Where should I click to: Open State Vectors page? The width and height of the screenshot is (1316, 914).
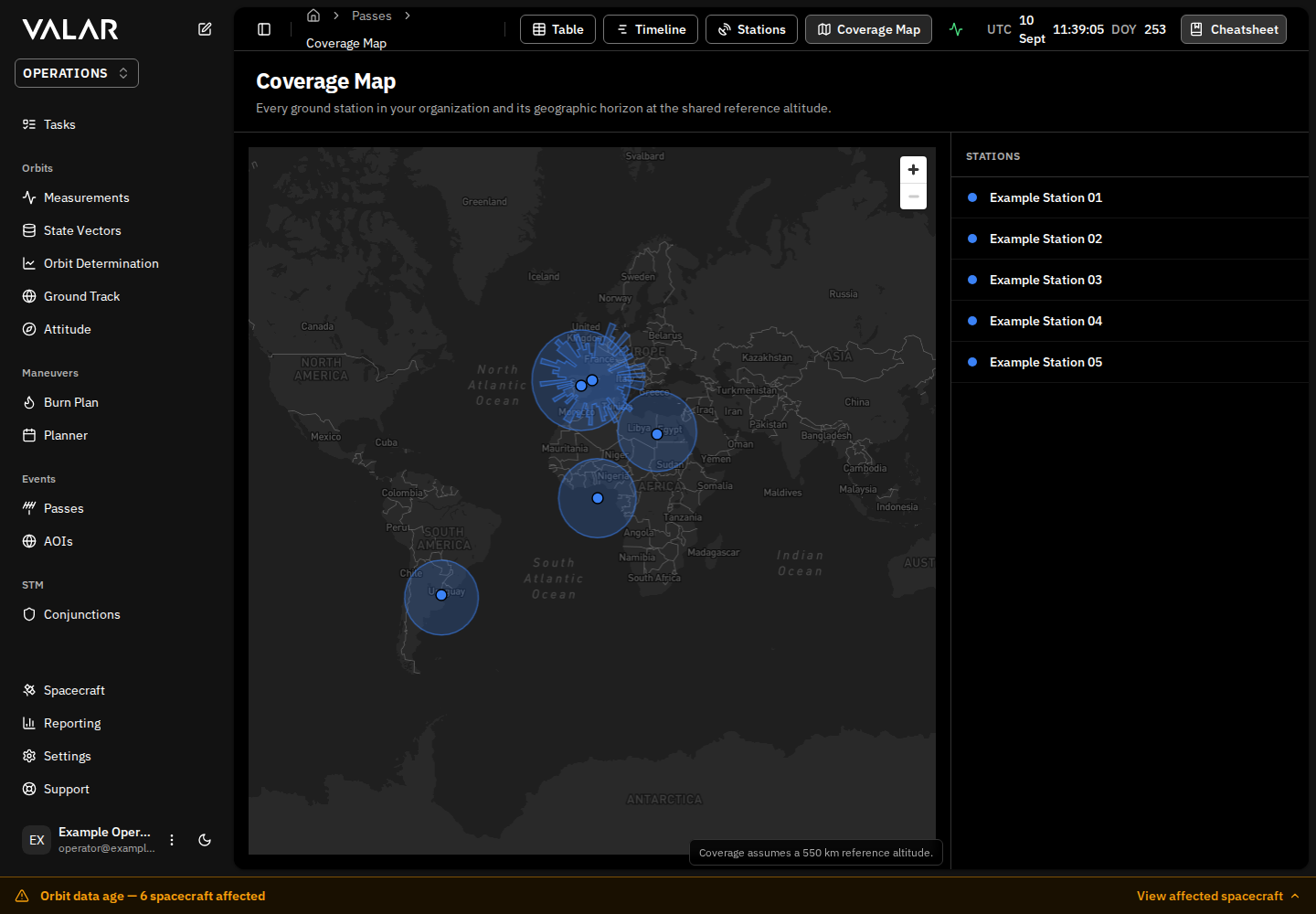tap(117, 230)
